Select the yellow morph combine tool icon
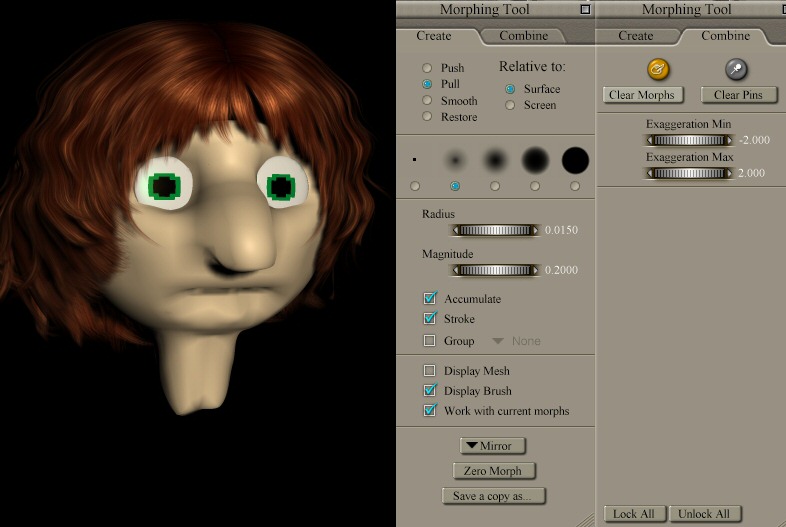The width and height of the screenshot is (786, 527). pyautogui.click(x=658, y=69)
